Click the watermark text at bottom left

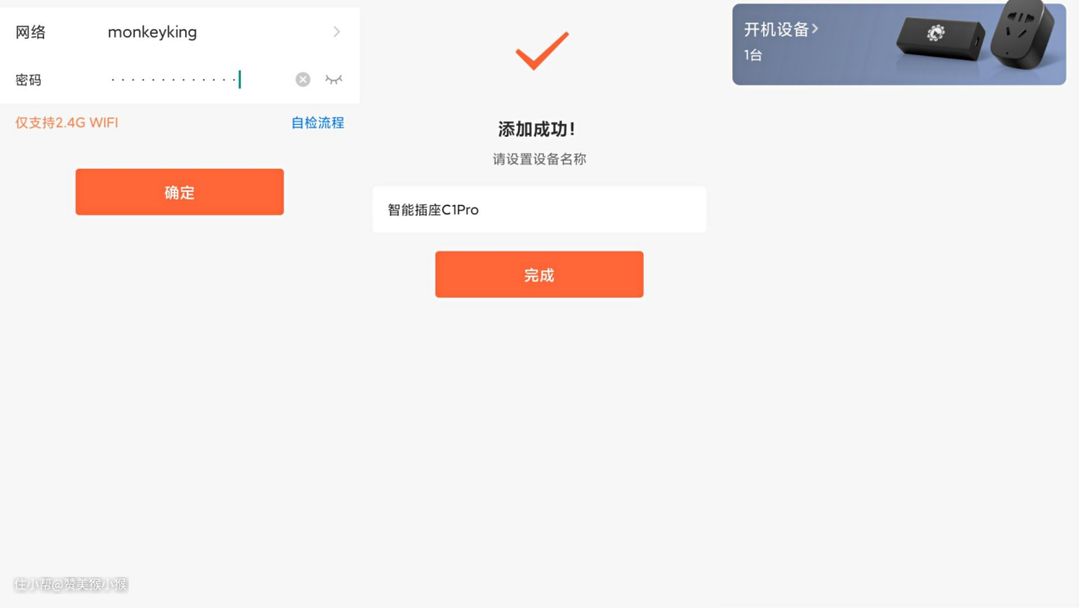71,585
